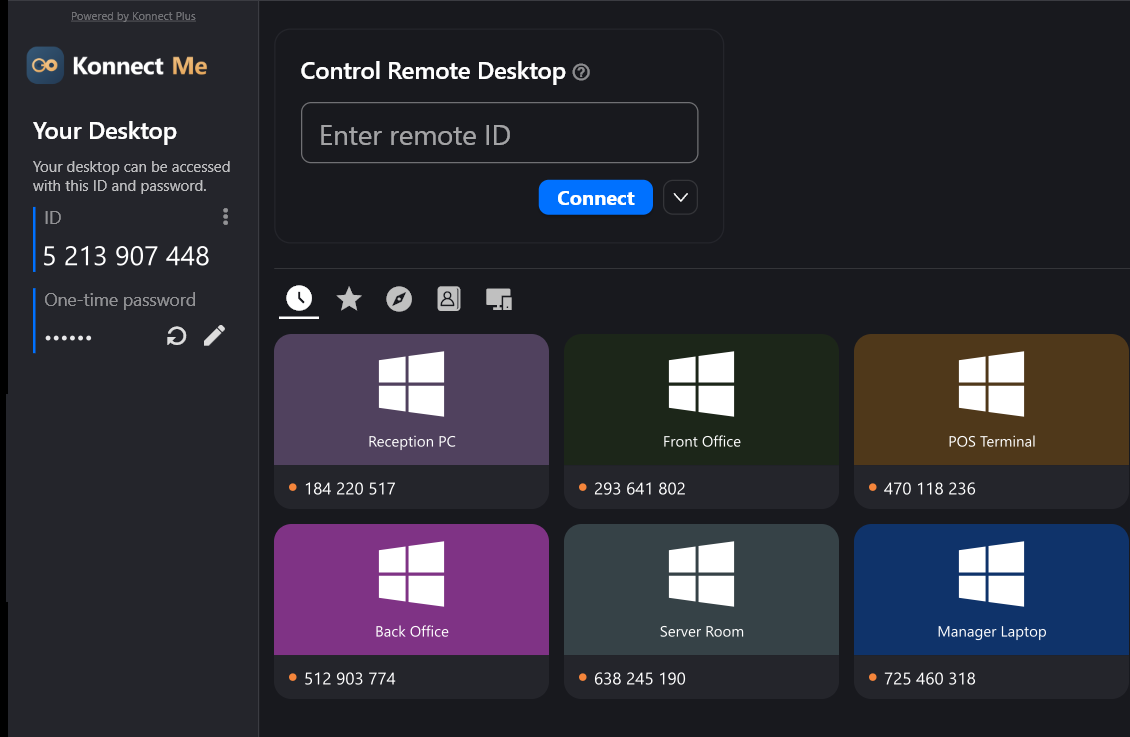Open the ID options three-dot menu

226,217
